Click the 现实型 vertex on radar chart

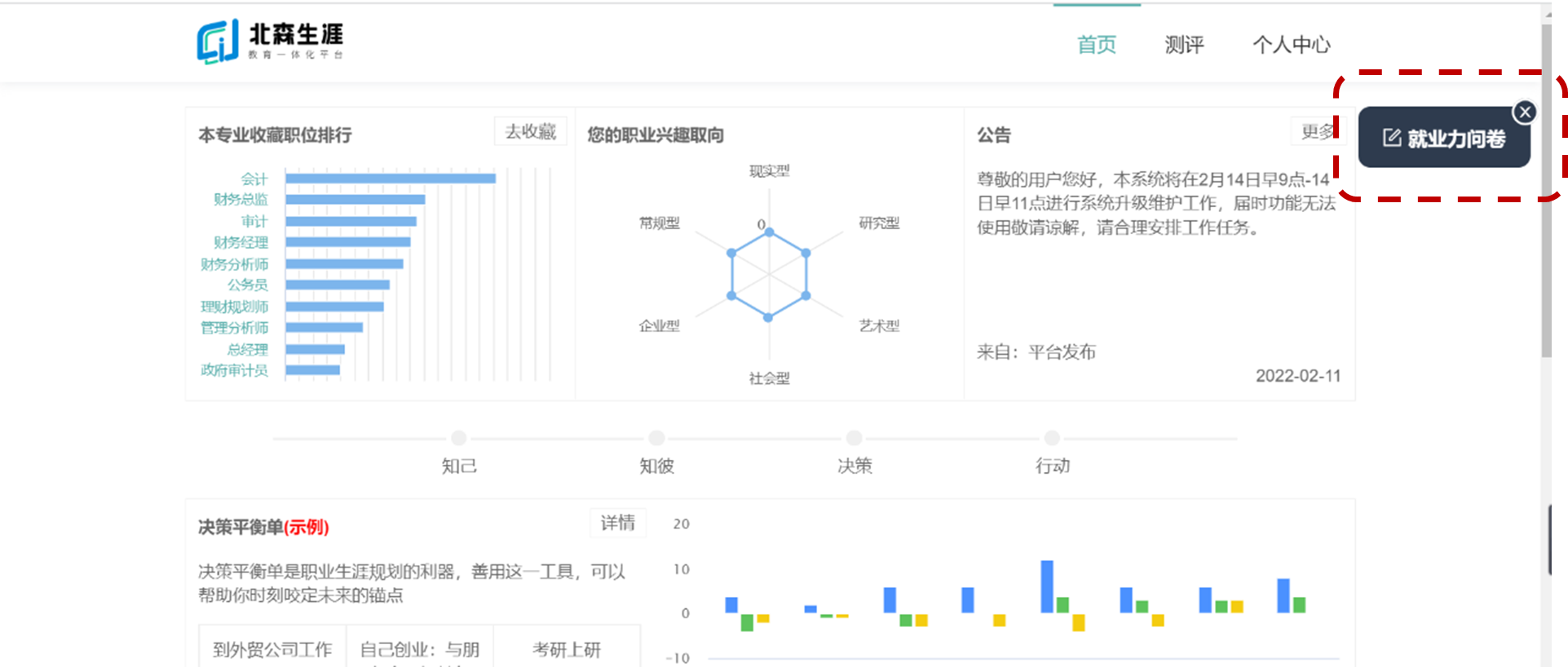(x=769, y=233)
